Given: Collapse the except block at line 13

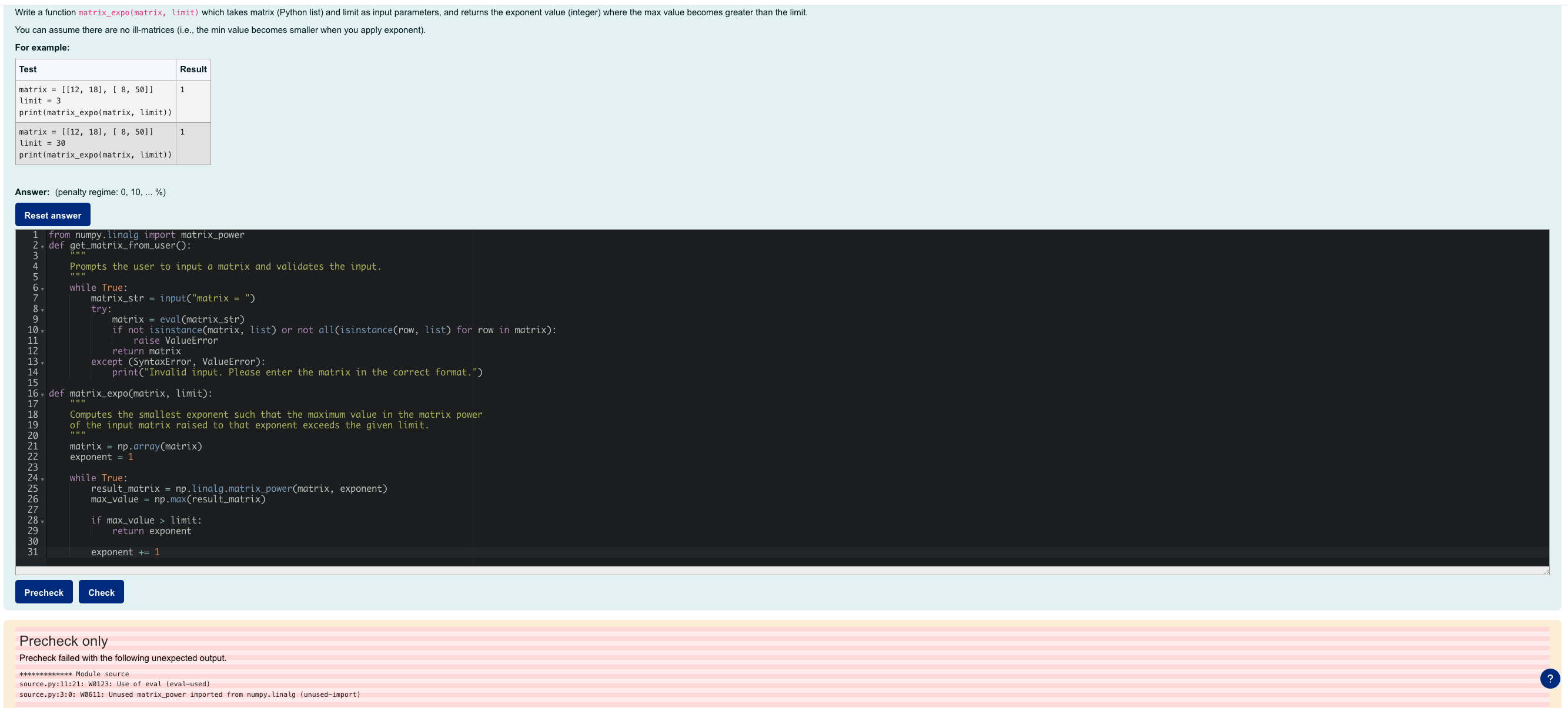Looking at the screenshot, I should [42, 362].
